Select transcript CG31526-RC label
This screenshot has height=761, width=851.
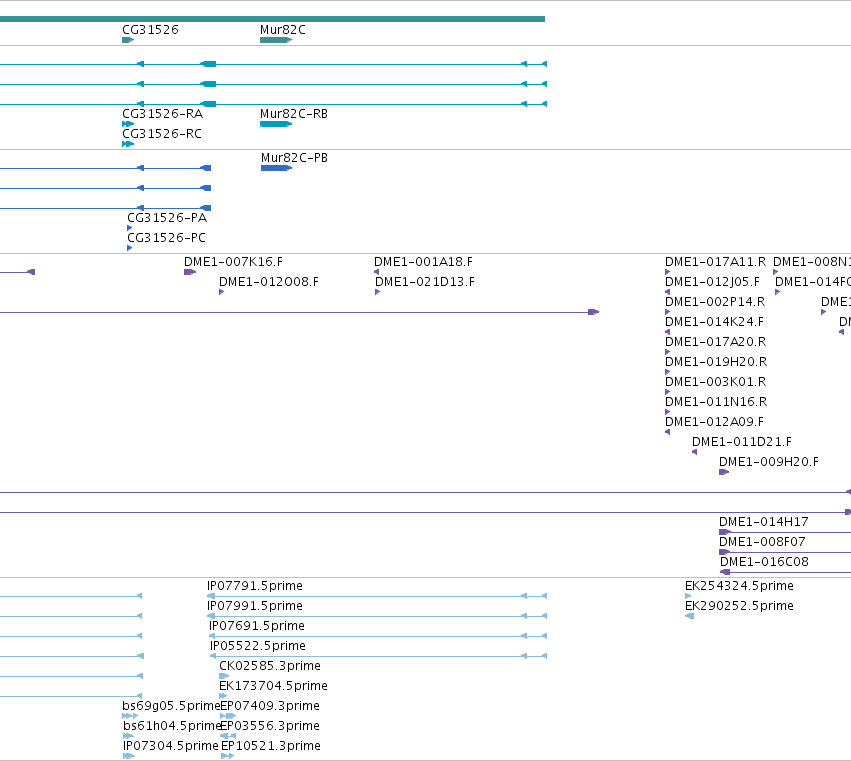(162, 134)
